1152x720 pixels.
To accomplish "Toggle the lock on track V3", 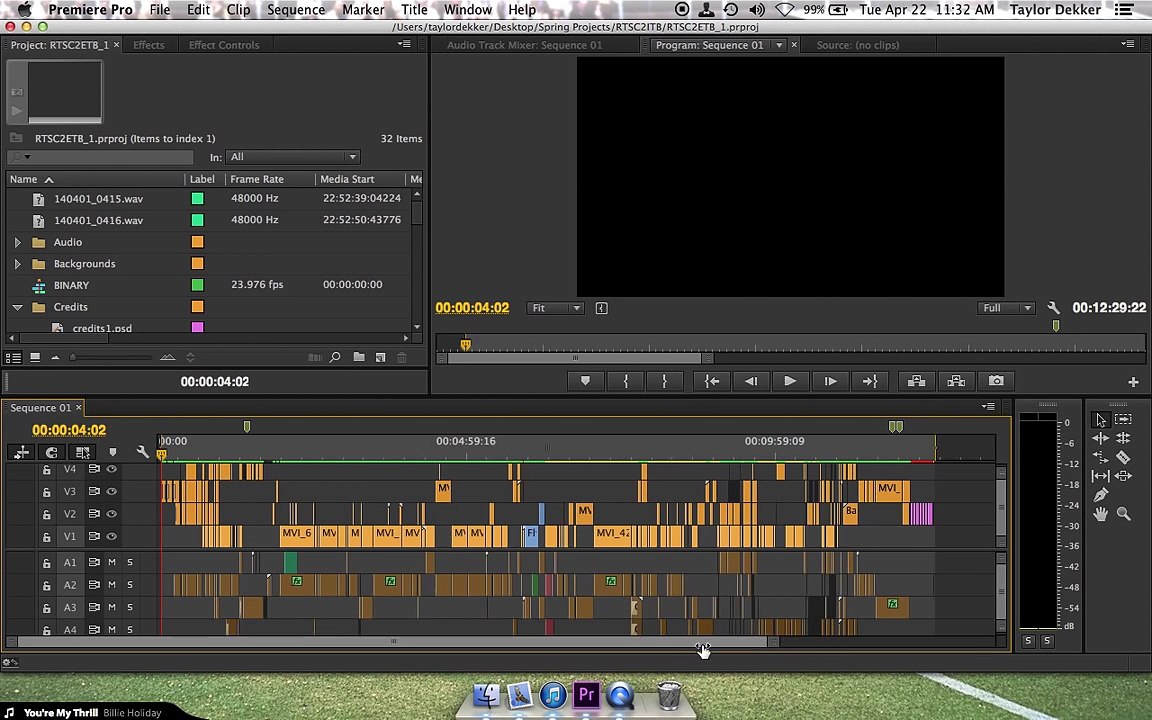I will coord(46,492).
